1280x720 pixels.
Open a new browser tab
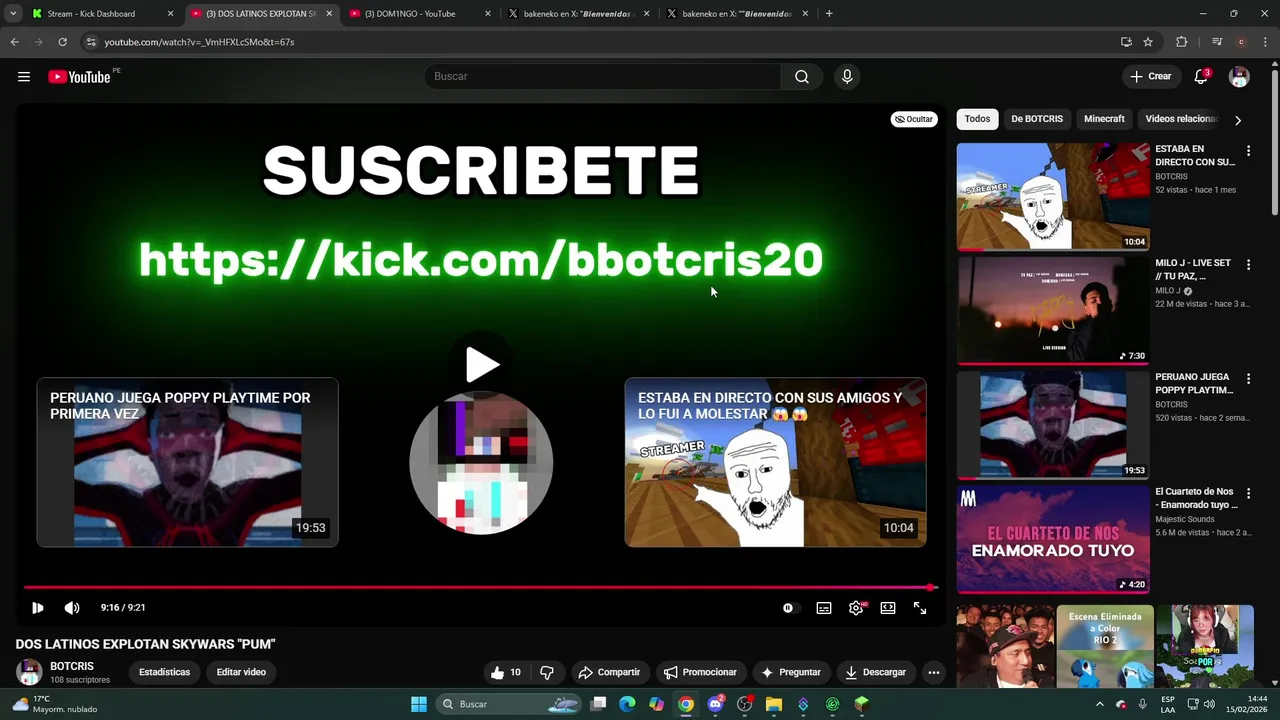(829, 14)
